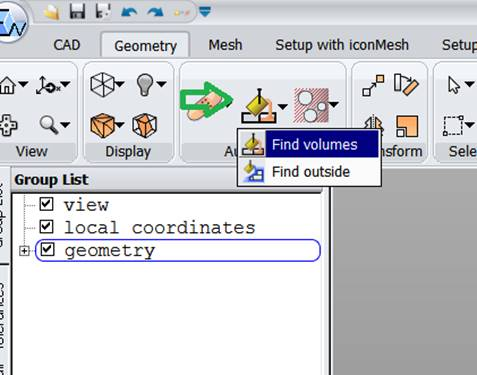The width and height of the screenshot is (477, 375).
Task: Click the Save As icon
Action: (x=103, y=12)
